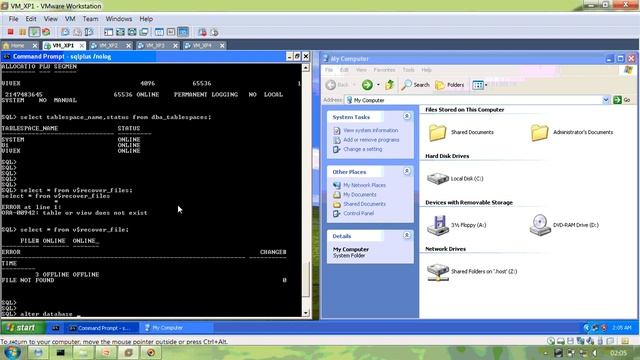Viewport: 640px width, 360px height.
Task: Click the VMware Unity mode icon
Action: coord(144,32)
